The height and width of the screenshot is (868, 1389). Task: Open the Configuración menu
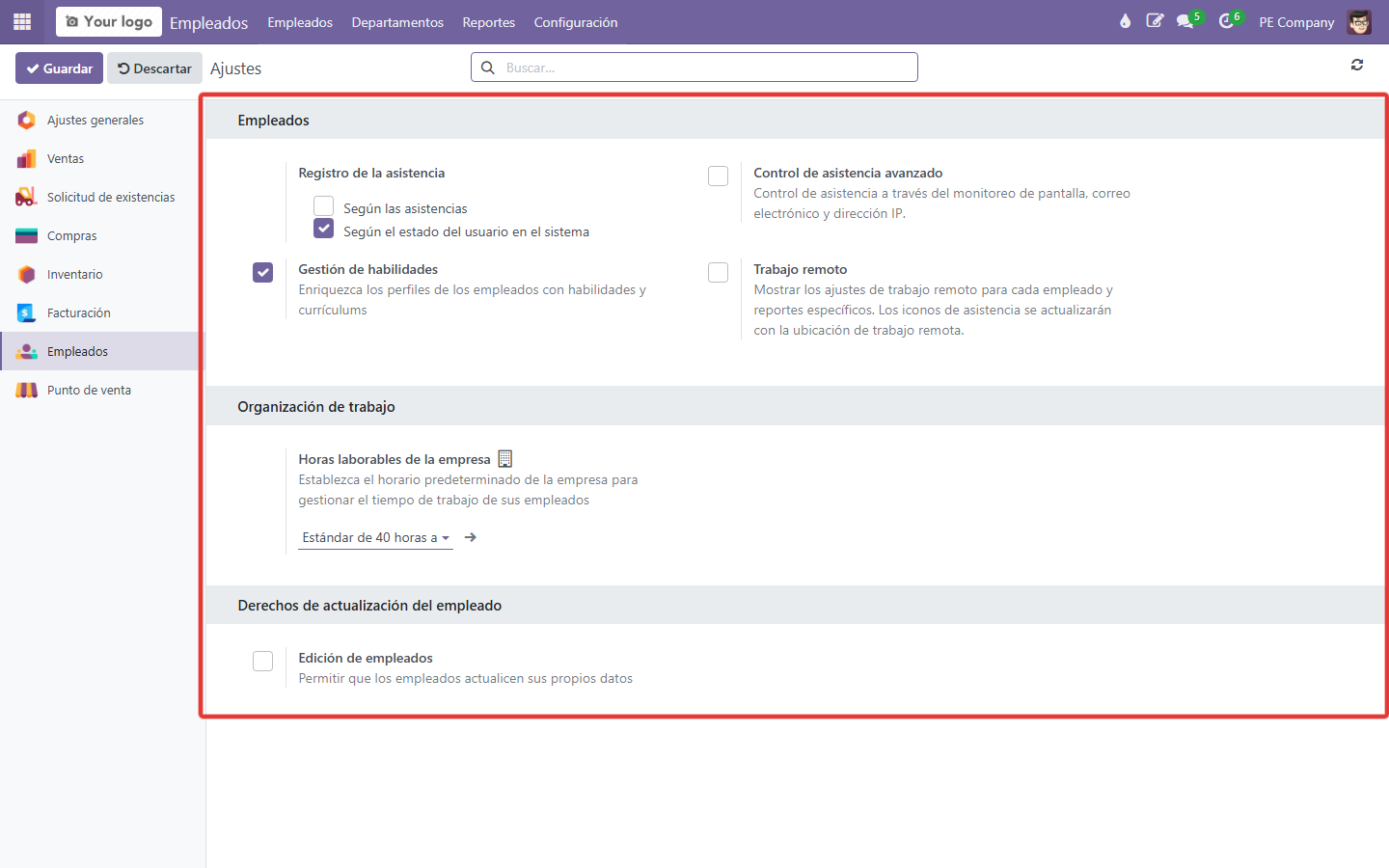coord(576,22)
